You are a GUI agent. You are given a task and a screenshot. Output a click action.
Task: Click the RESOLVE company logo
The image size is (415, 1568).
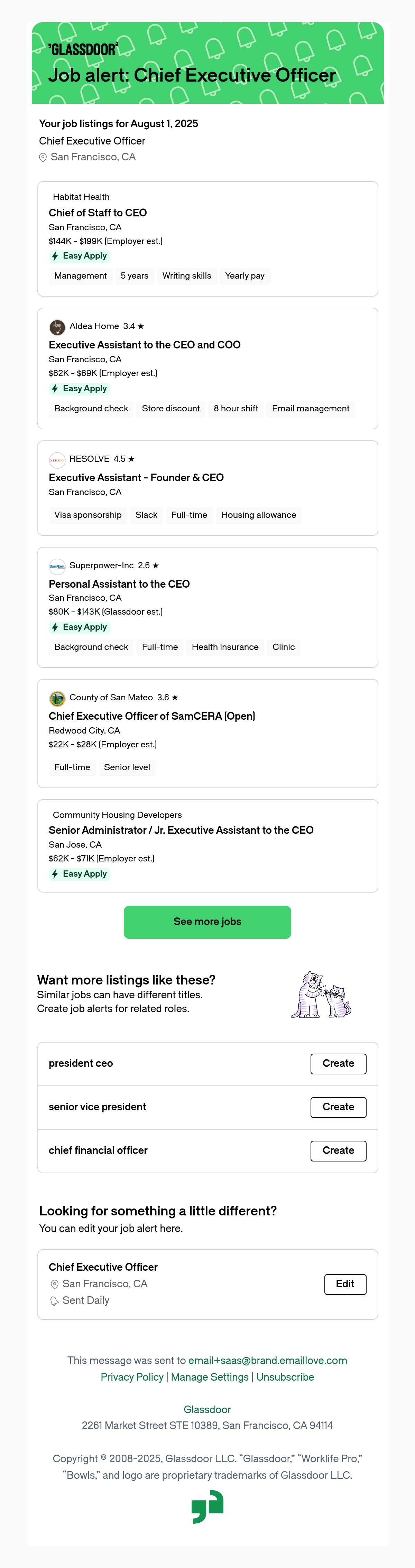(57, 459)
